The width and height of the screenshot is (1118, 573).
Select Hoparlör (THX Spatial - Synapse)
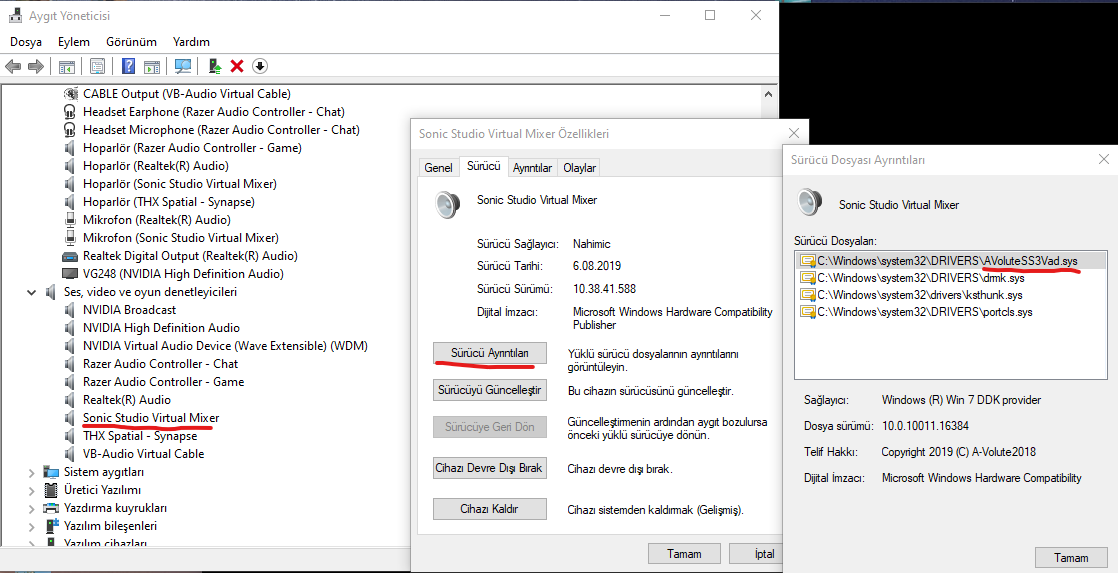[x=169, y=202]
